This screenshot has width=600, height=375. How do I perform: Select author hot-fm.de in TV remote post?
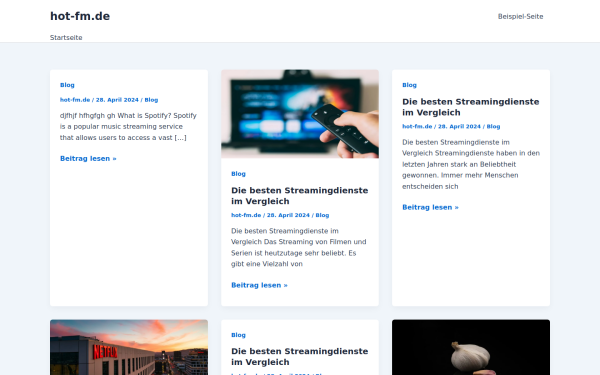[x=246, y=215]
